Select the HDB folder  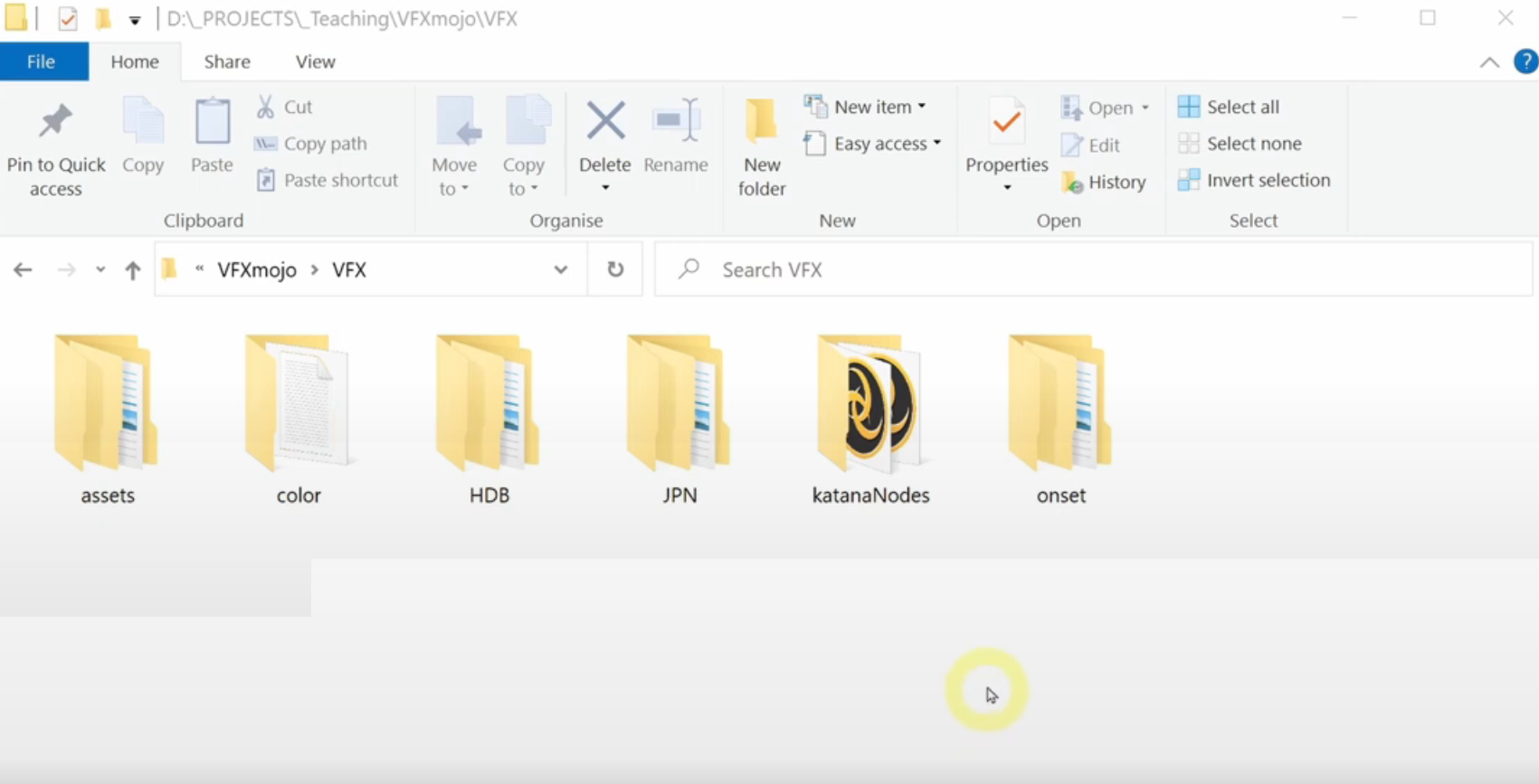(x=489, y=420)
